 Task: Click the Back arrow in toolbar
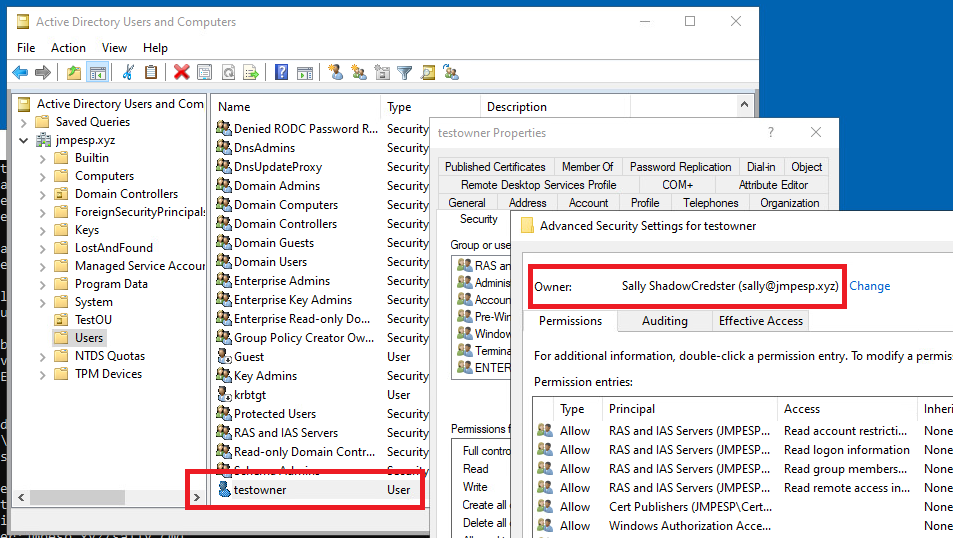pos(20,73)
